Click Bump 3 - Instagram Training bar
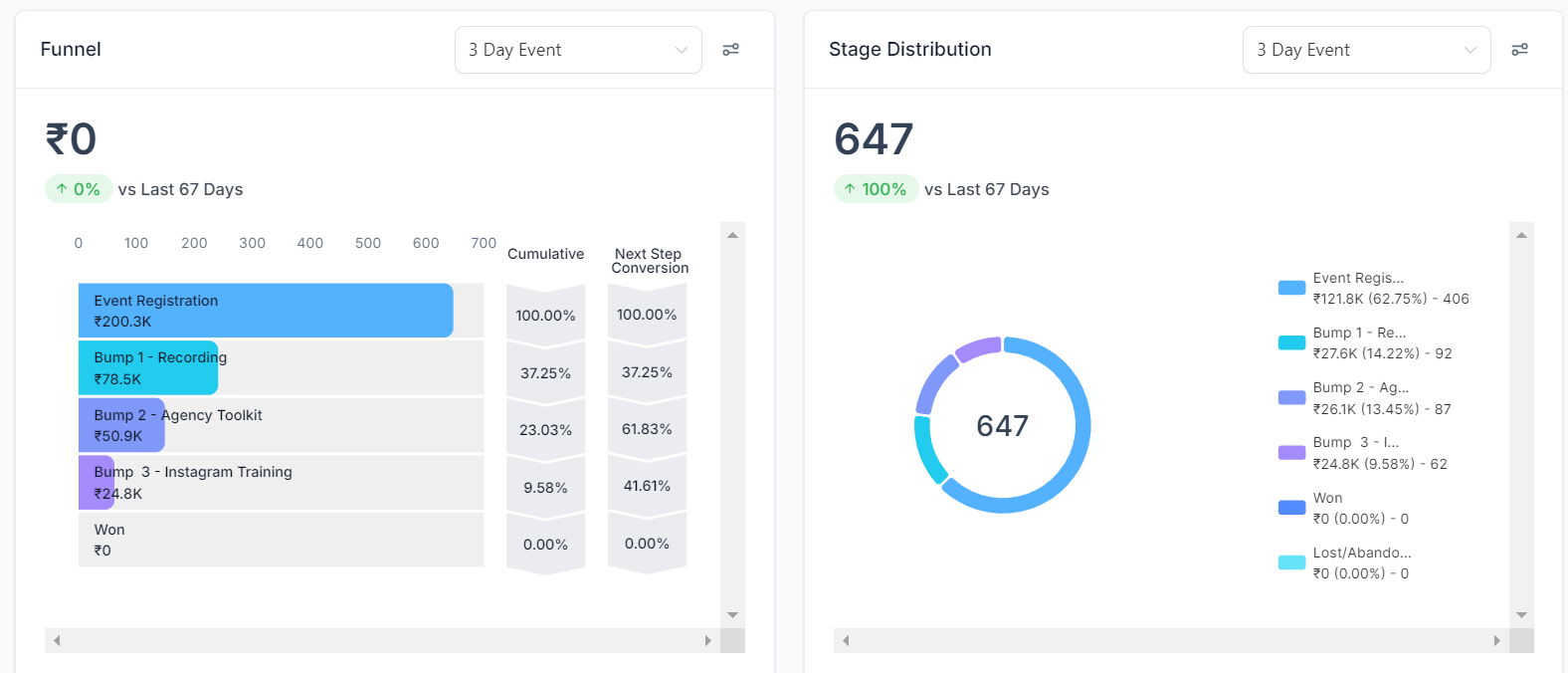 [x=97, y=483]
